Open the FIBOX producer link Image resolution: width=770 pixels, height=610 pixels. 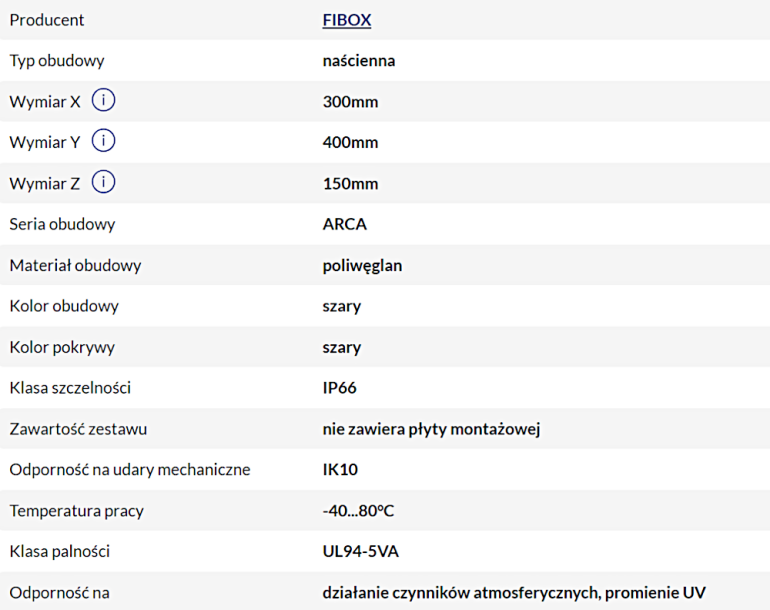pyautogui.click(x=347, y=20)
